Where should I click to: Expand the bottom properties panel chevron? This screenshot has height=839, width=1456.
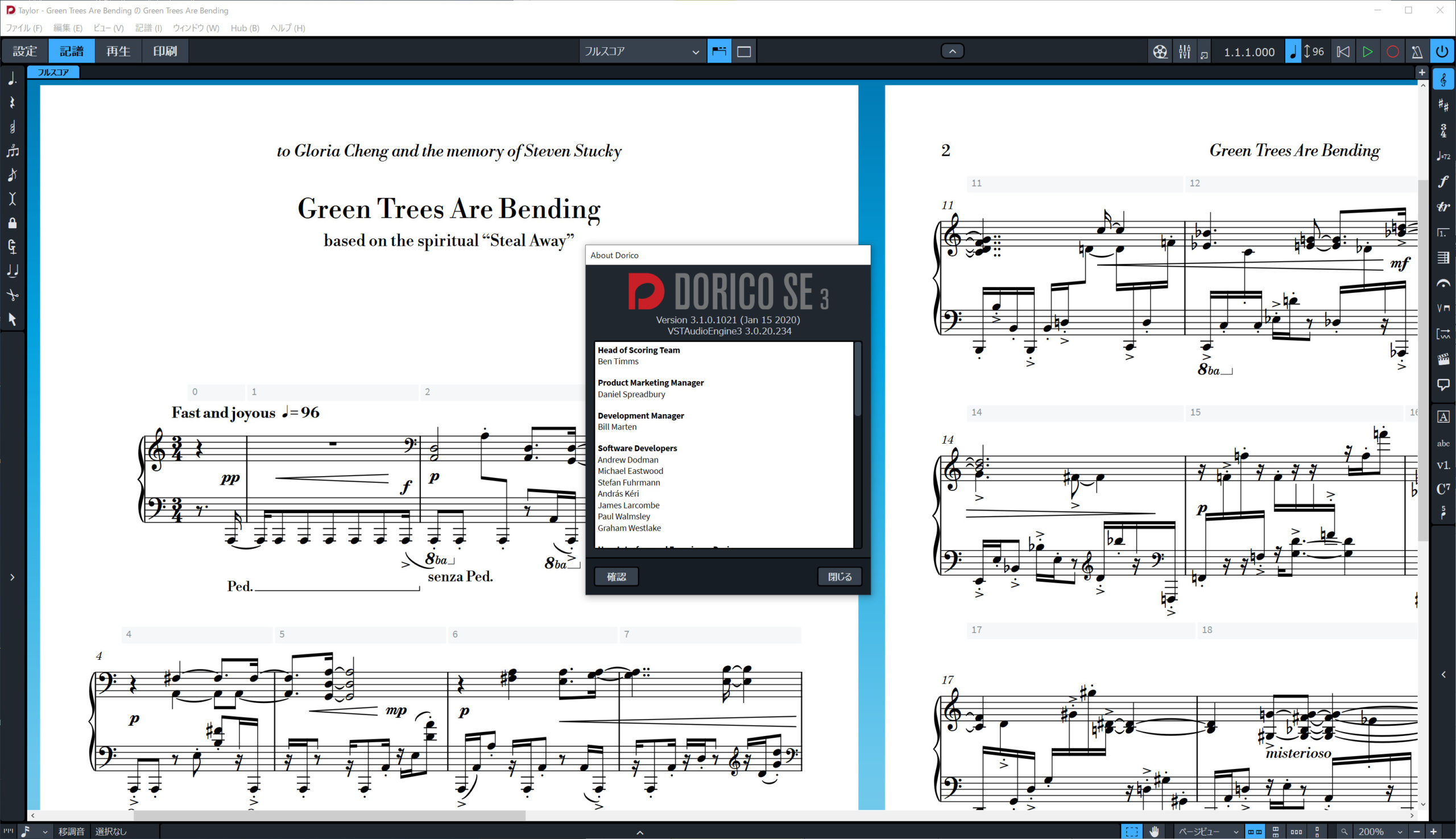coord(639,832)
